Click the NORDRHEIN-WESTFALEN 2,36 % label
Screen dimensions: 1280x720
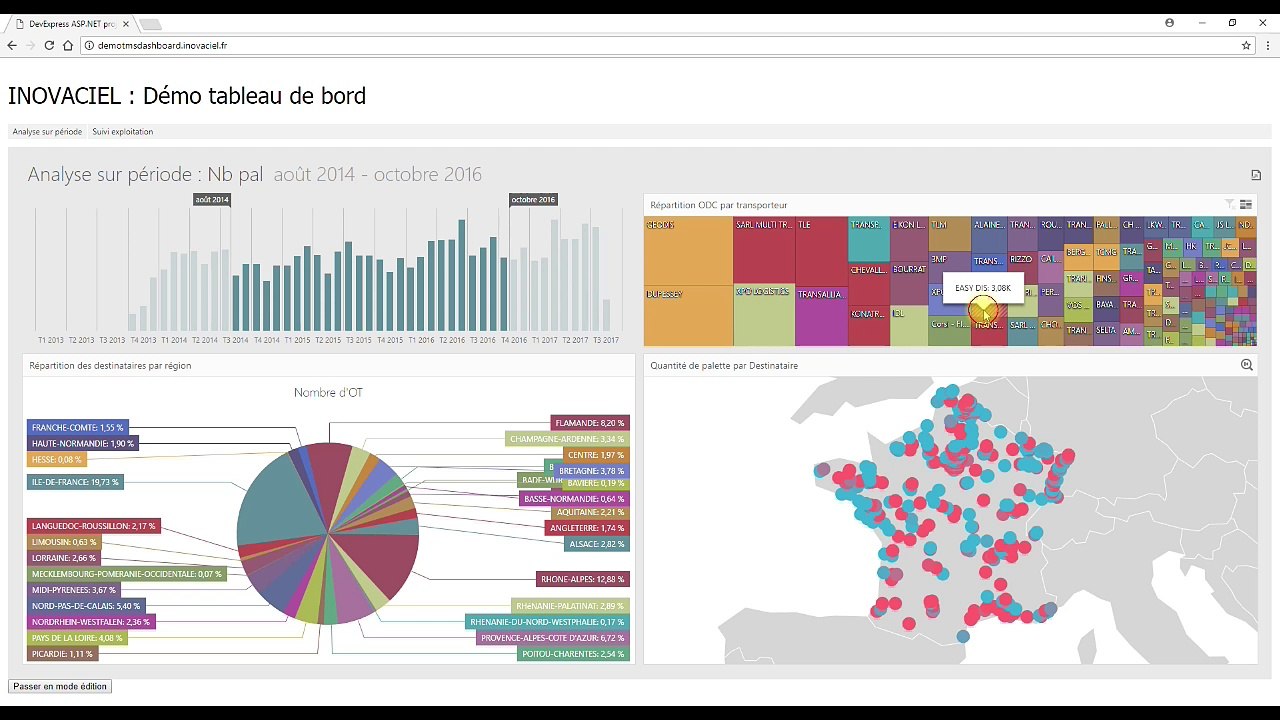(91, 622)
